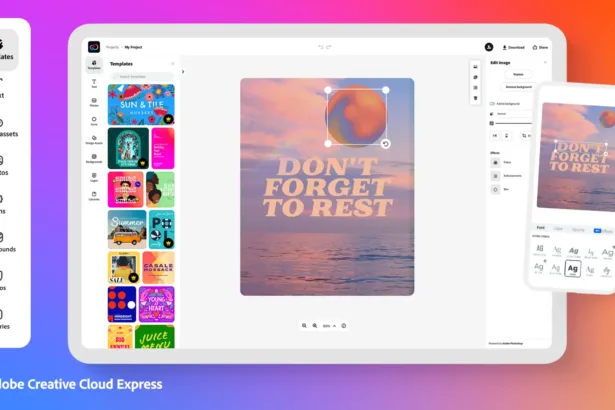
Task: Click the Don't Forget To Rest text on phone
Action: point(579,158)
